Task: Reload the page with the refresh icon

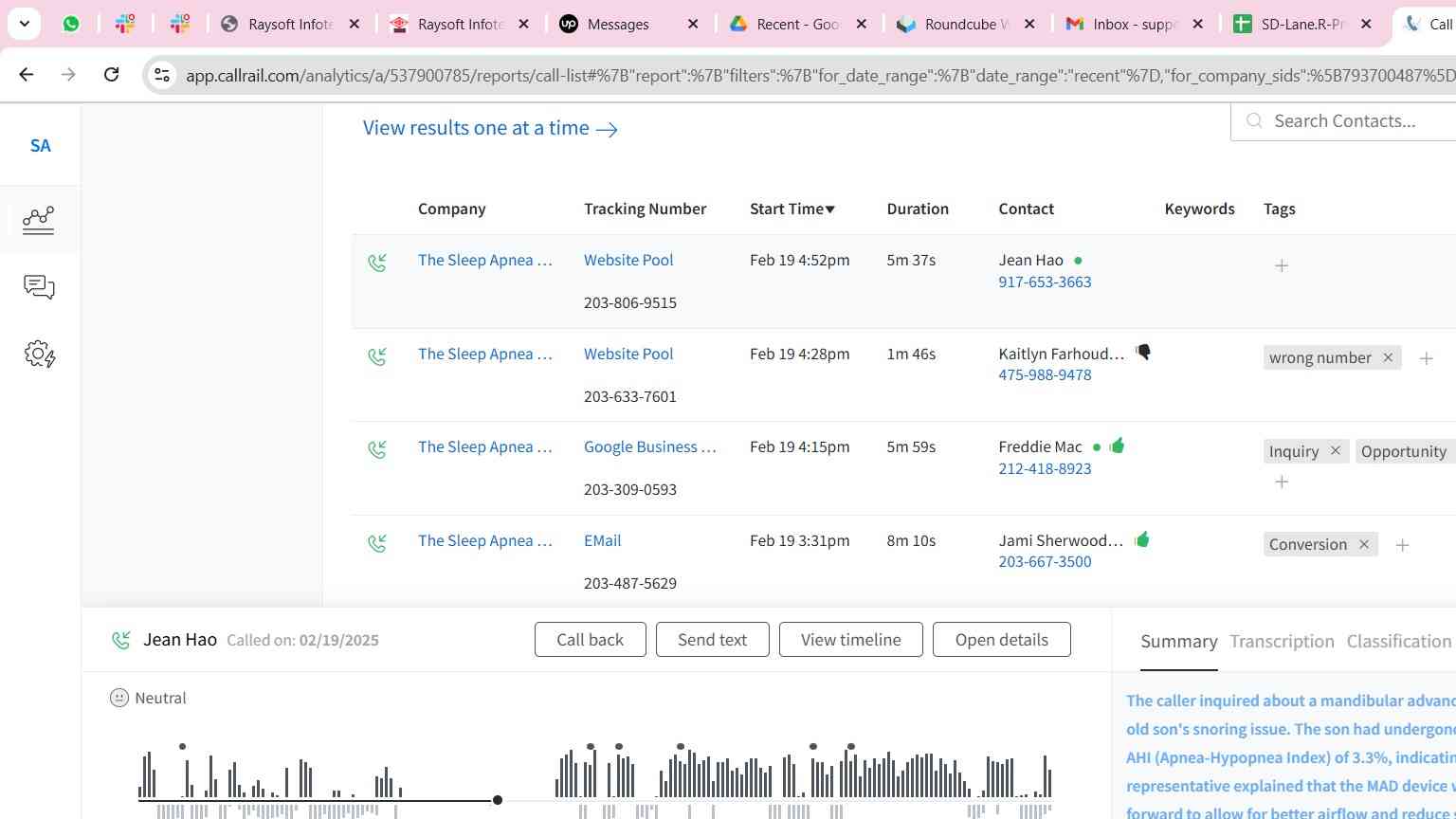Action: (x=111, y=74)
